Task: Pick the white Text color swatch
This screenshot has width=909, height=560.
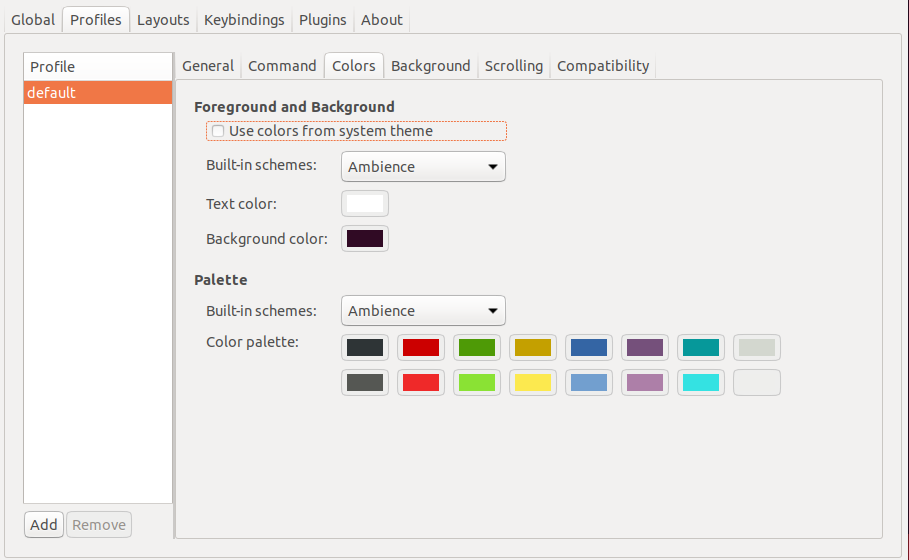Action: click(365, 204)
